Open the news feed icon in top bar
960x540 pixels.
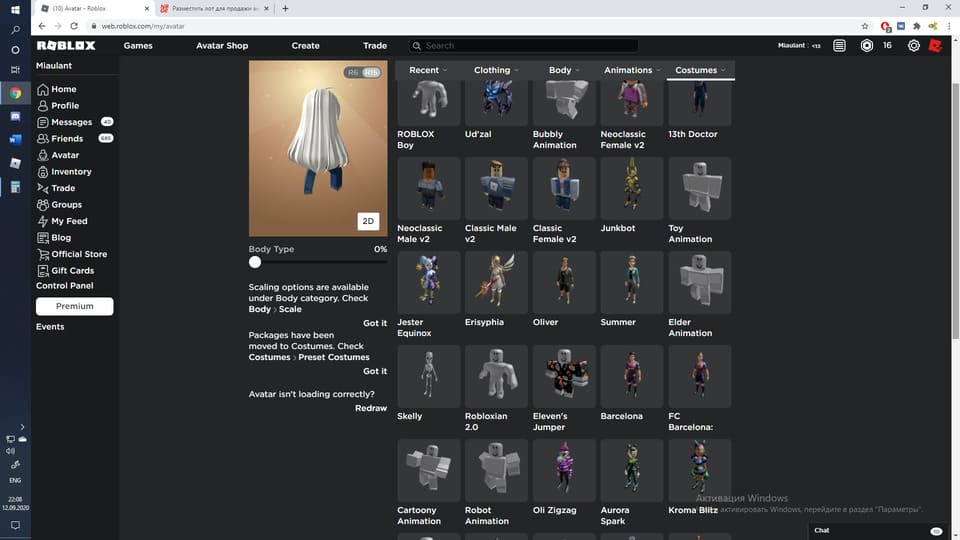(x=839, y=46)
